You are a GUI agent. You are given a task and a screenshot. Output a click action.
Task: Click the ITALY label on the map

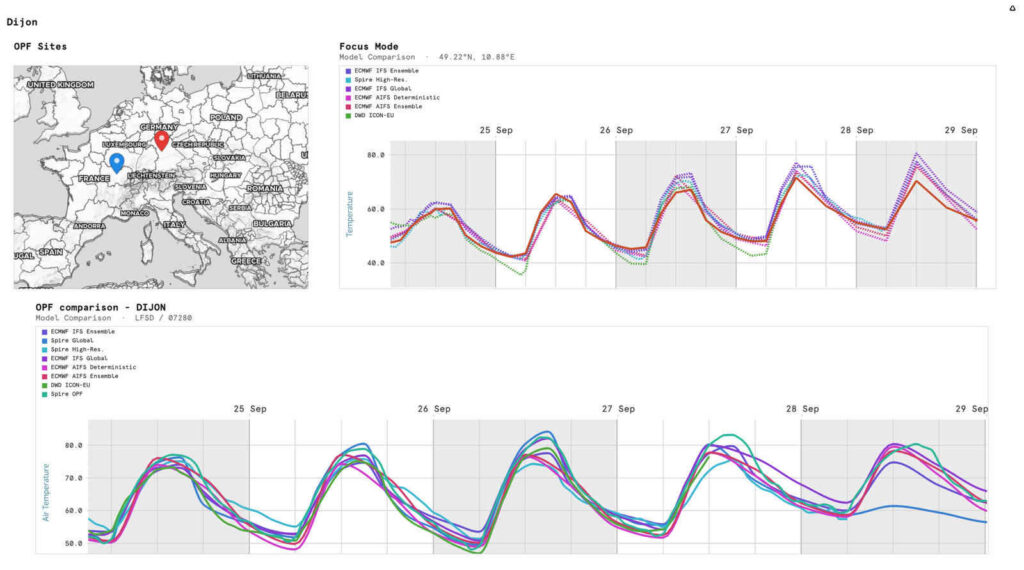click(174, 225)
